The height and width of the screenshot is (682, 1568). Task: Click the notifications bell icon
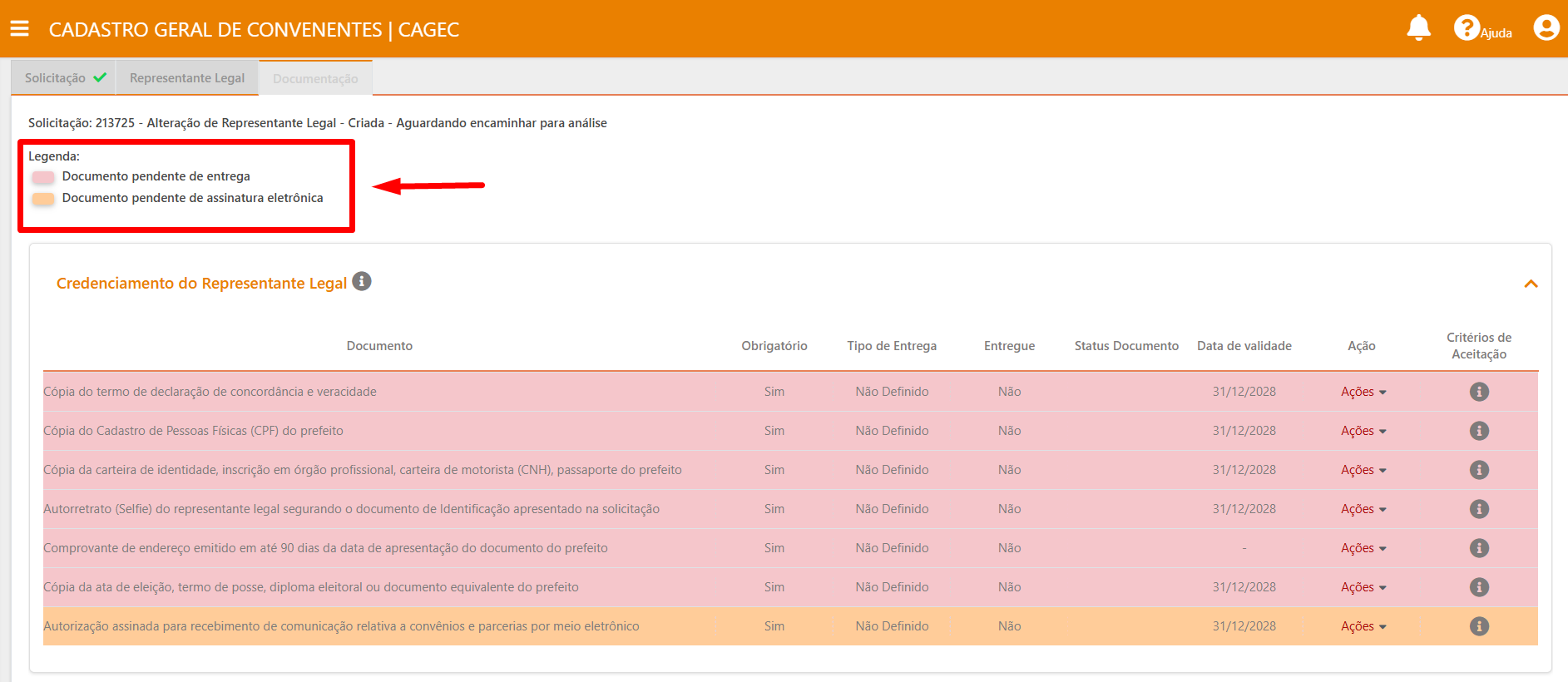[1418, 28]
